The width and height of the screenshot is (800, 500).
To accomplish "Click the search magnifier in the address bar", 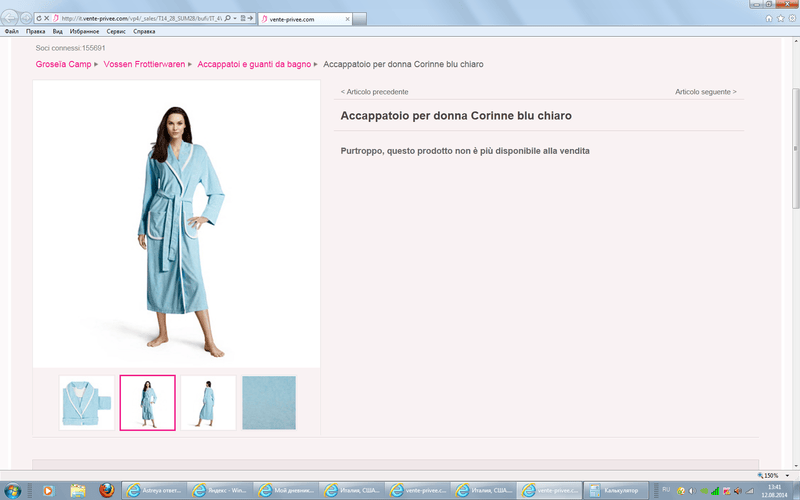I will [228, 18].
